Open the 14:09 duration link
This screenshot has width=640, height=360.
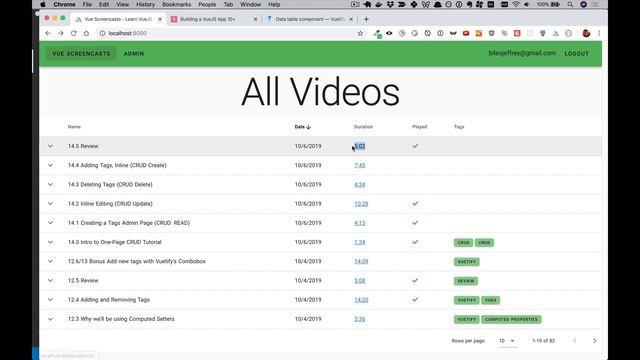click(361, 261)
